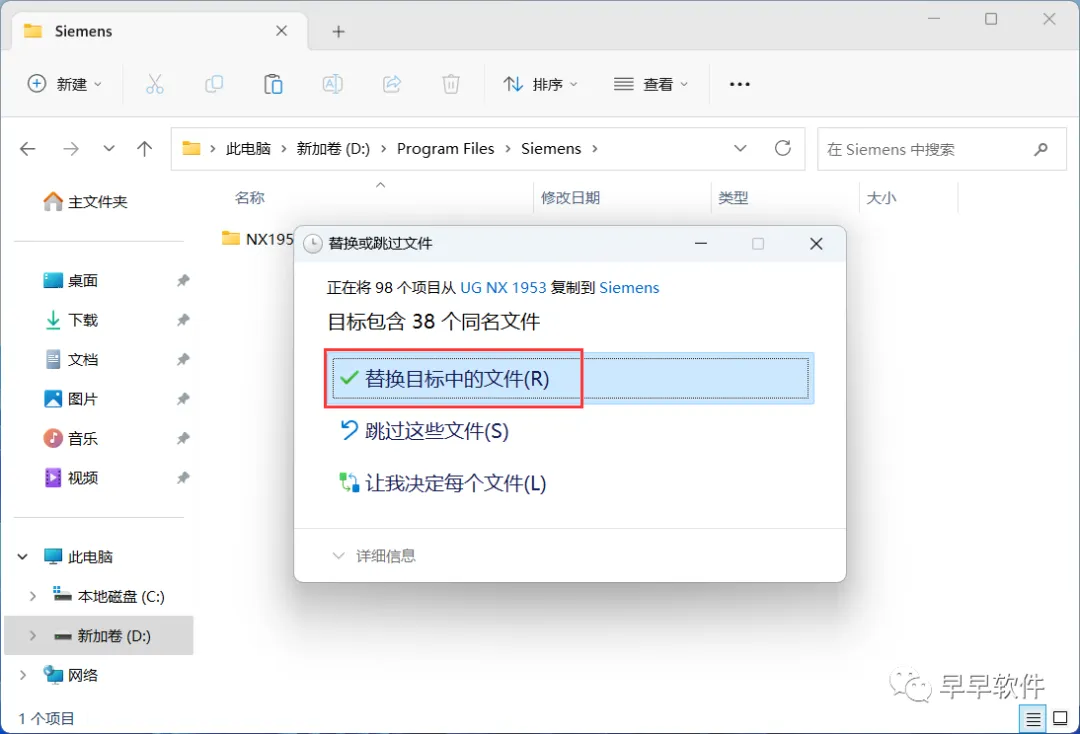The image size is (1080, 734).
Task: Click chevron after Program Files in breadcrumb
Action: pos(508,149)
